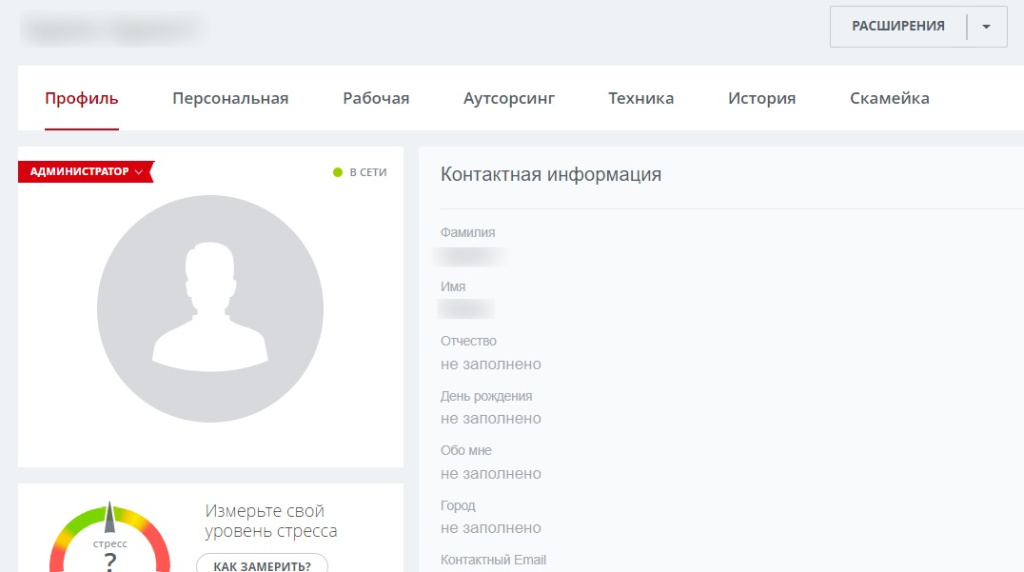The height and width of the screenshot is (572, 1024).
Task: Click the Контактный Email label
Action: pos(493,560)
